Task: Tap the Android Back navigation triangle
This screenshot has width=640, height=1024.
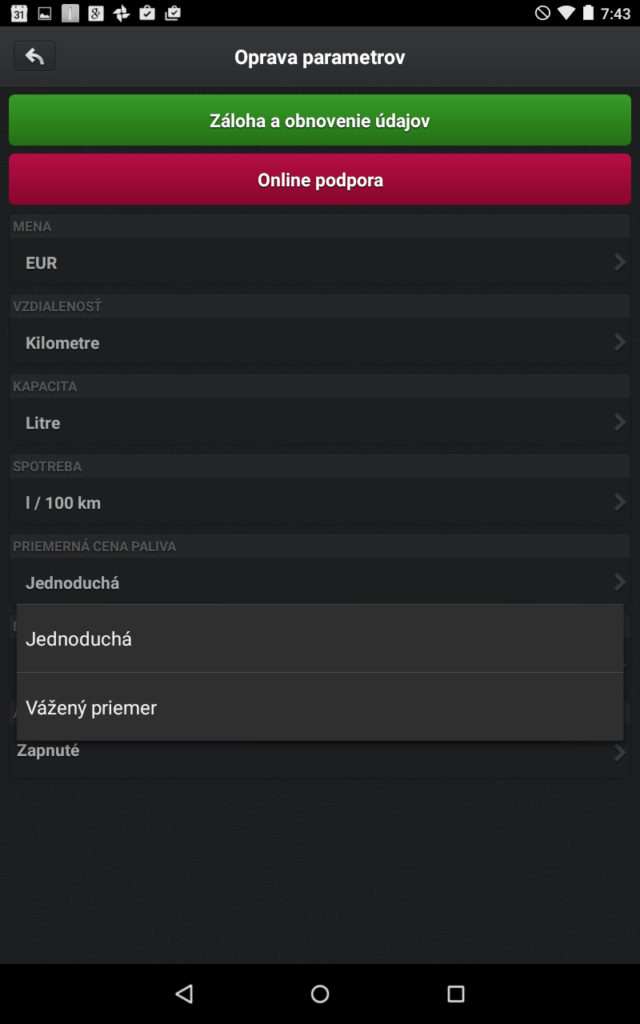Action: (x=184, y=993)
